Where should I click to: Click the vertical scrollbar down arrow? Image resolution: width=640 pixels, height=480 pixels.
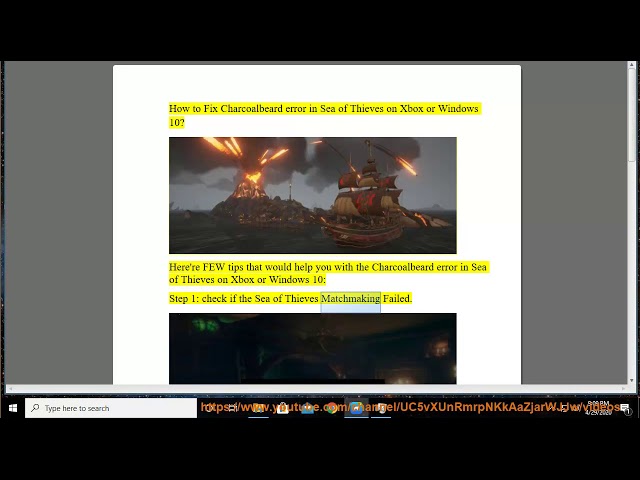coord(631,380)
